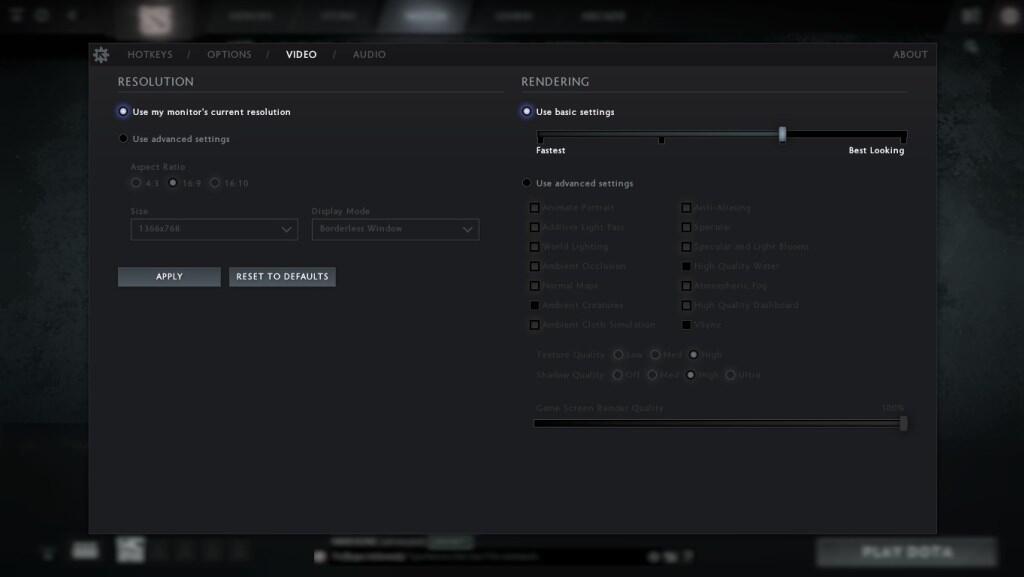The height and width of the screenshot is (577, 1024).
Task: Pick the 4:3 aspect ratio
Action: [136, 183]
